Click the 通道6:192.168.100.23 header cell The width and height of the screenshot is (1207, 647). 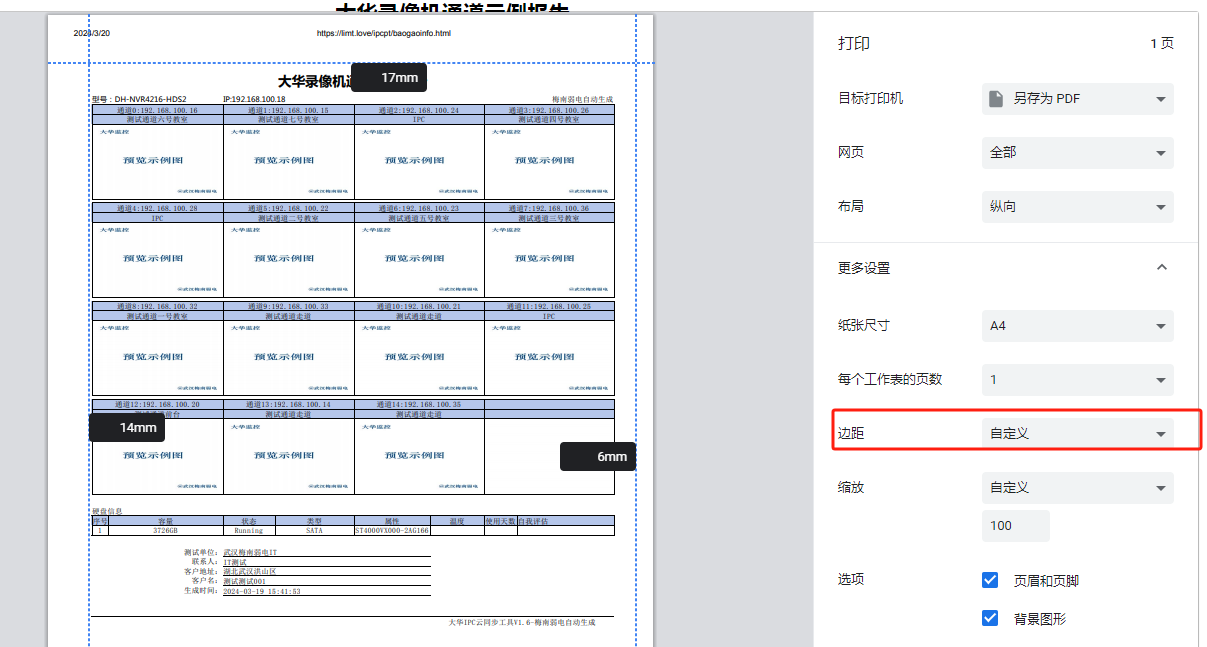point(419,208)
